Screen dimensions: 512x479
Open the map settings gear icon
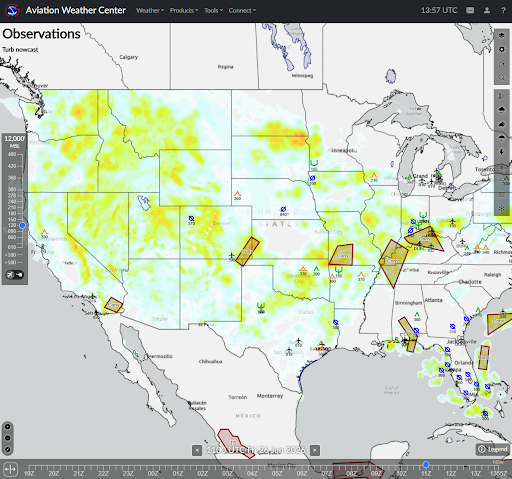(501, 50)
